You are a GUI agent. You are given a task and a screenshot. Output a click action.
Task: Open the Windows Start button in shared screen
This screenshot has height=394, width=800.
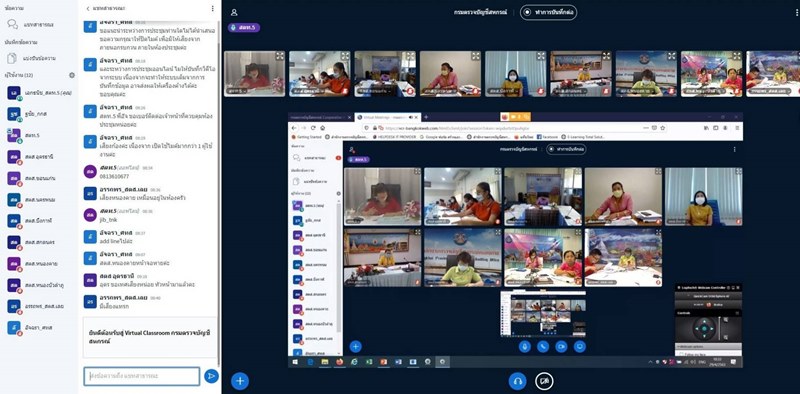tap(295, 362)
